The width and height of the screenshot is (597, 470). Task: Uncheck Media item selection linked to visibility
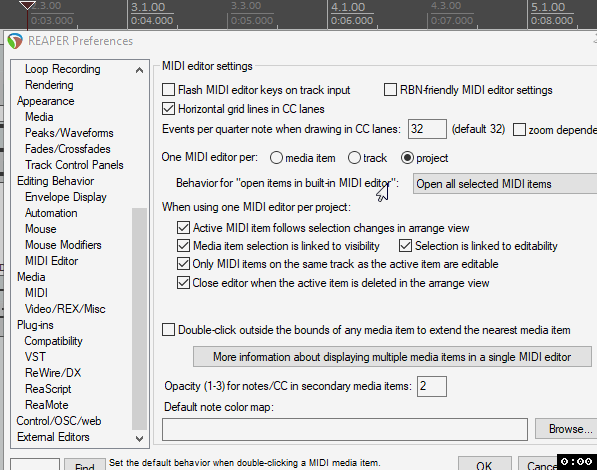pos(184,246)
